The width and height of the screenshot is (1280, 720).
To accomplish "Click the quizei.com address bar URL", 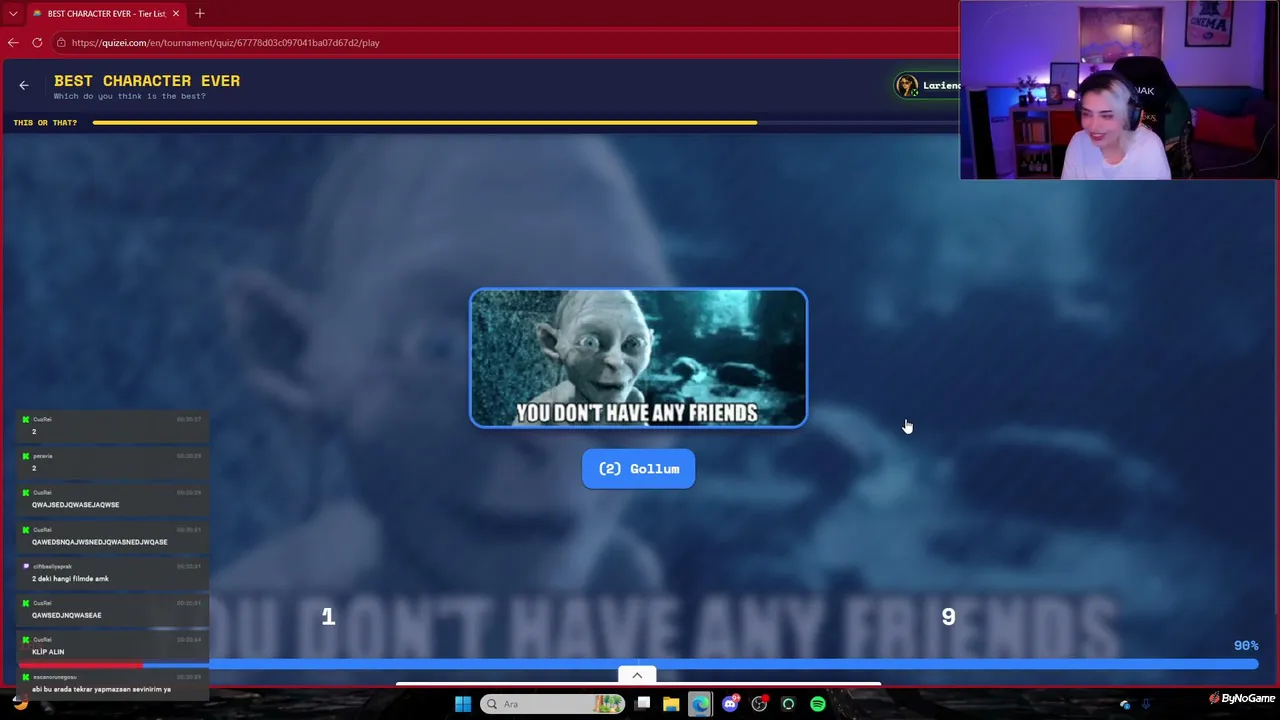I will 225,43.
